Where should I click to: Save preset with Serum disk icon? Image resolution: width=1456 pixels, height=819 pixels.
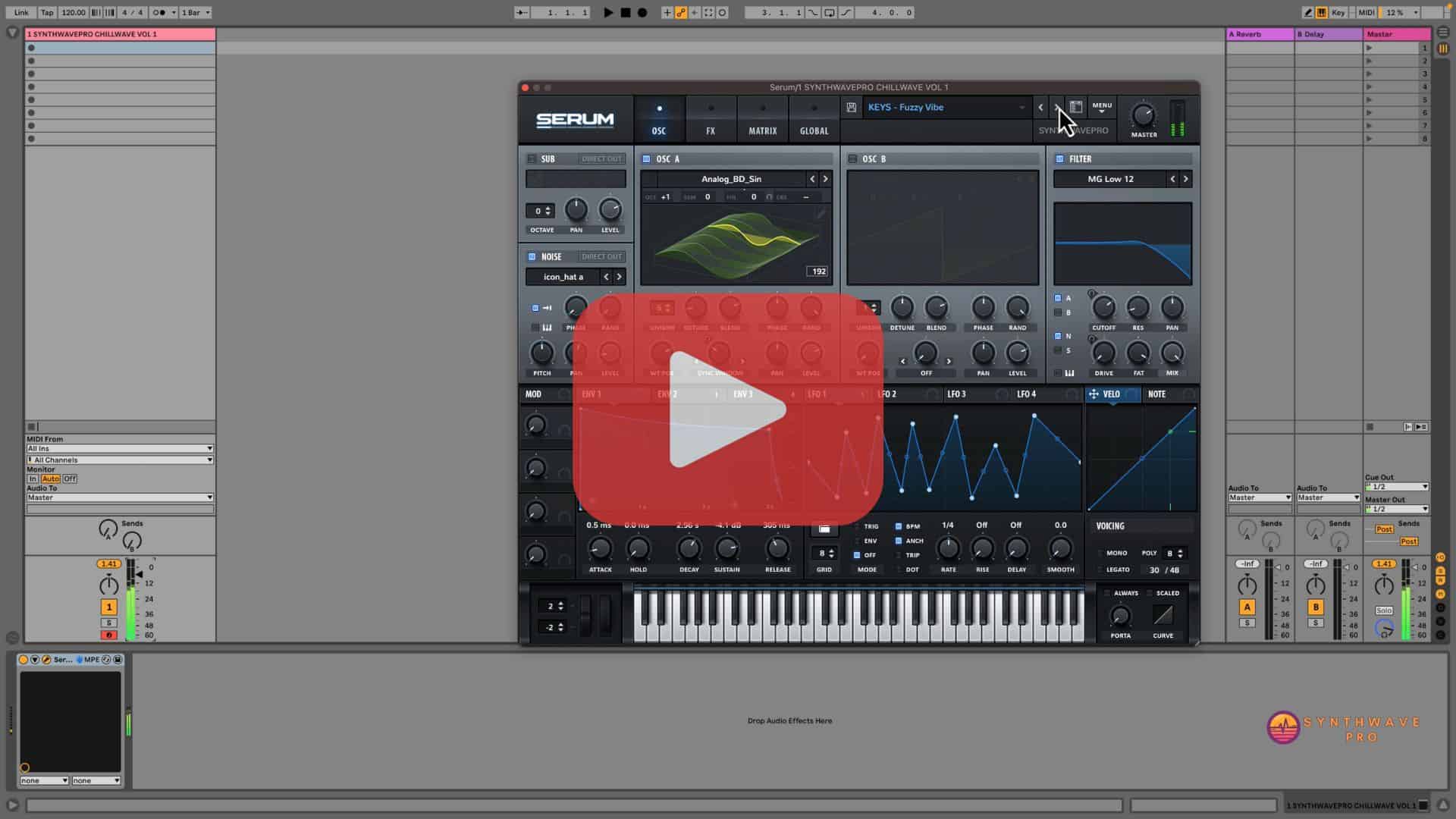point(852,108)
